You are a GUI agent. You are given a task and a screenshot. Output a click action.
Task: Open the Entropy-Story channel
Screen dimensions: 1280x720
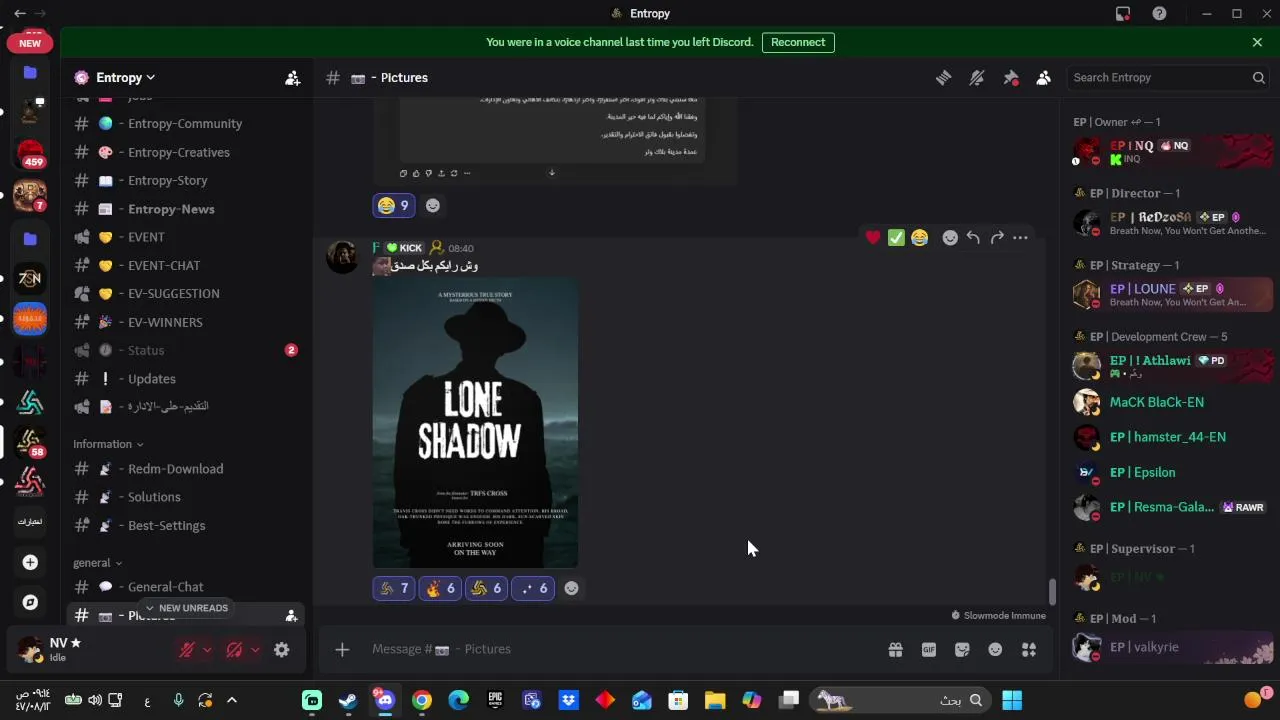click(185, 181)
